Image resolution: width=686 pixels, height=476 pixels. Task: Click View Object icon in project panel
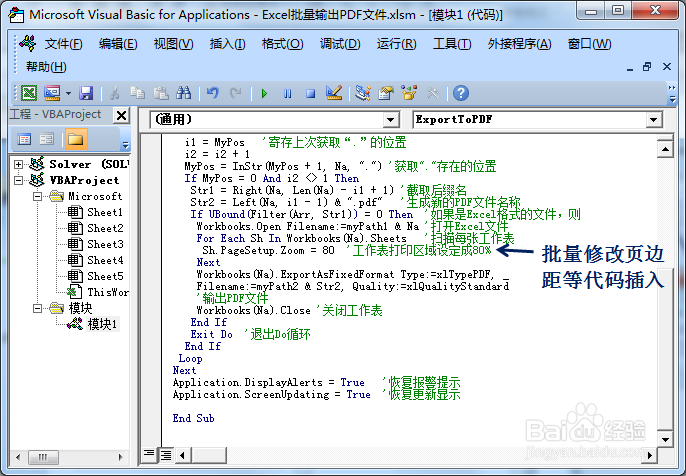pos(46,139)
